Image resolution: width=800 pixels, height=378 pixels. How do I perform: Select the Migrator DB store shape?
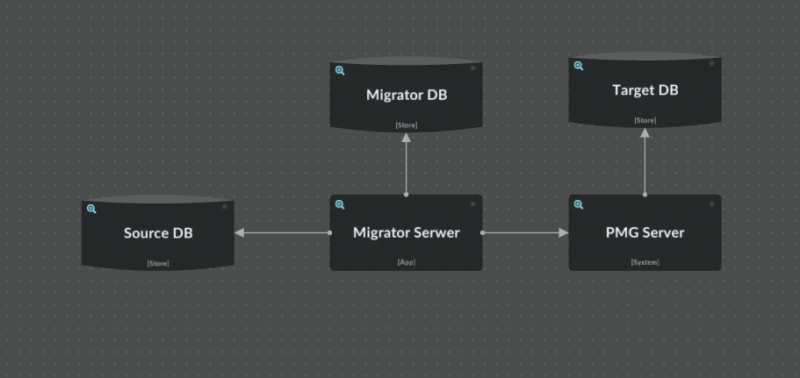tap(406, 94)
